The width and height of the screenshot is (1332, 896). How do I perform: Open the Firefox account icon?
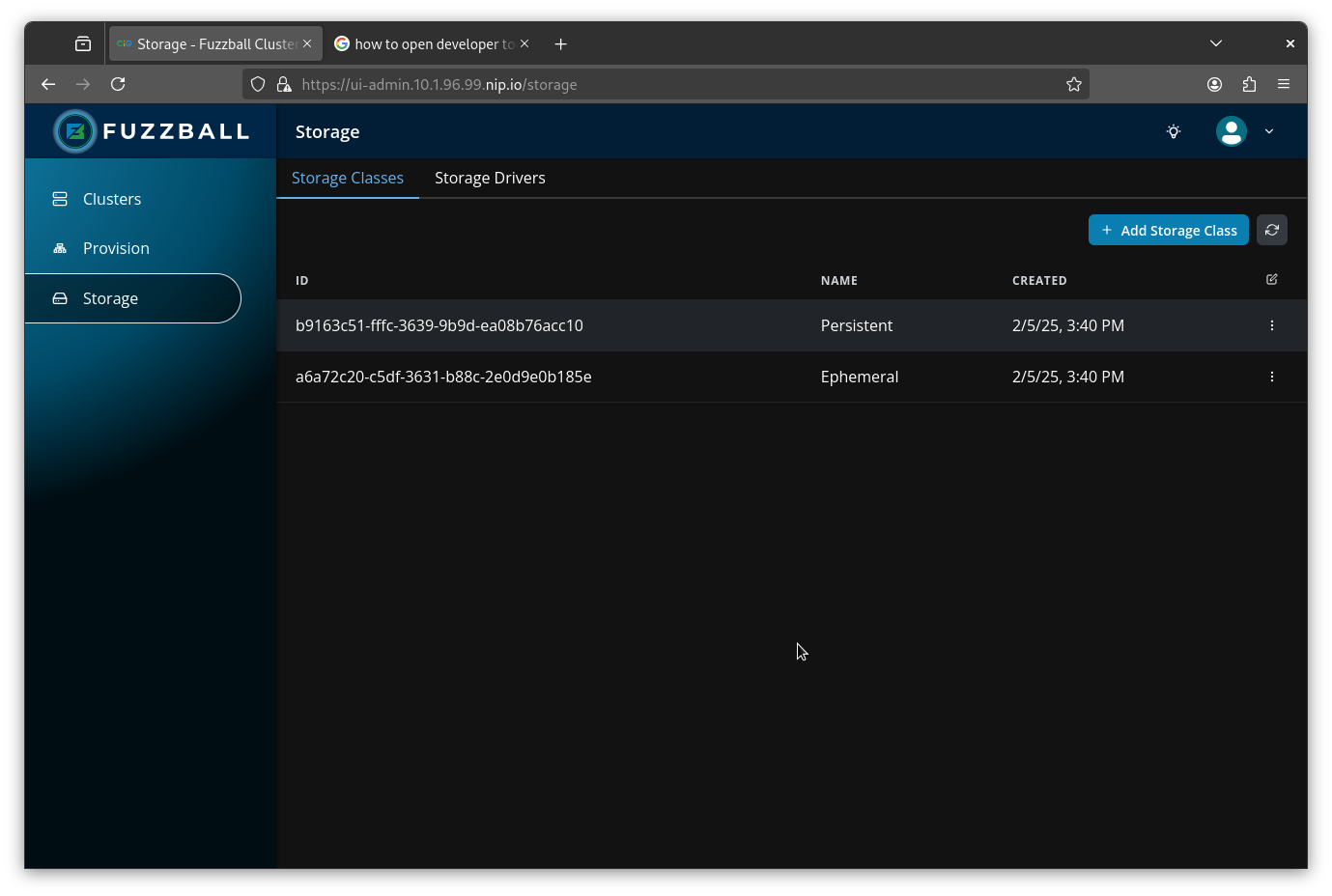(1214, 84)
